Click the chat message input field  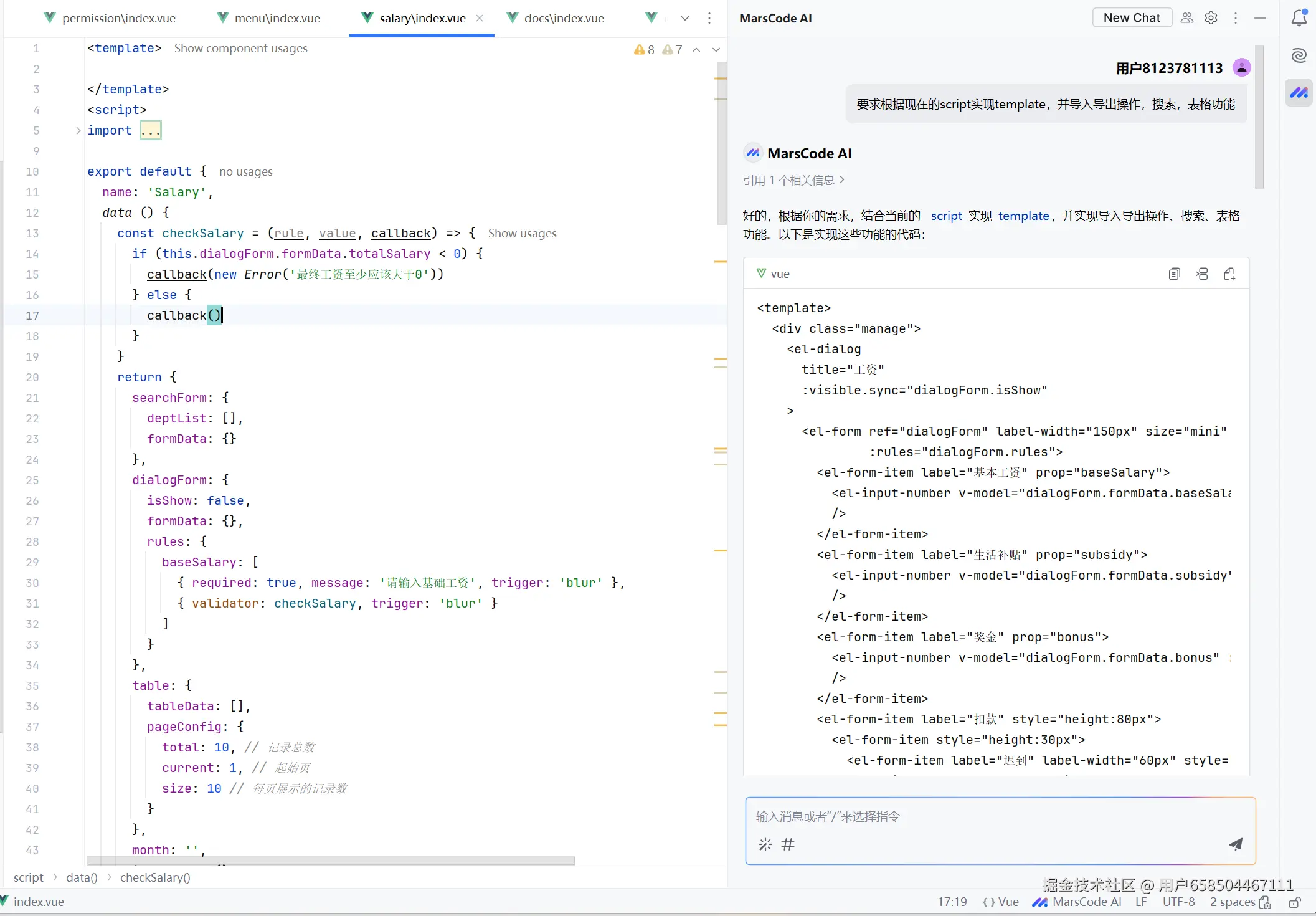[x=996, y=816]
